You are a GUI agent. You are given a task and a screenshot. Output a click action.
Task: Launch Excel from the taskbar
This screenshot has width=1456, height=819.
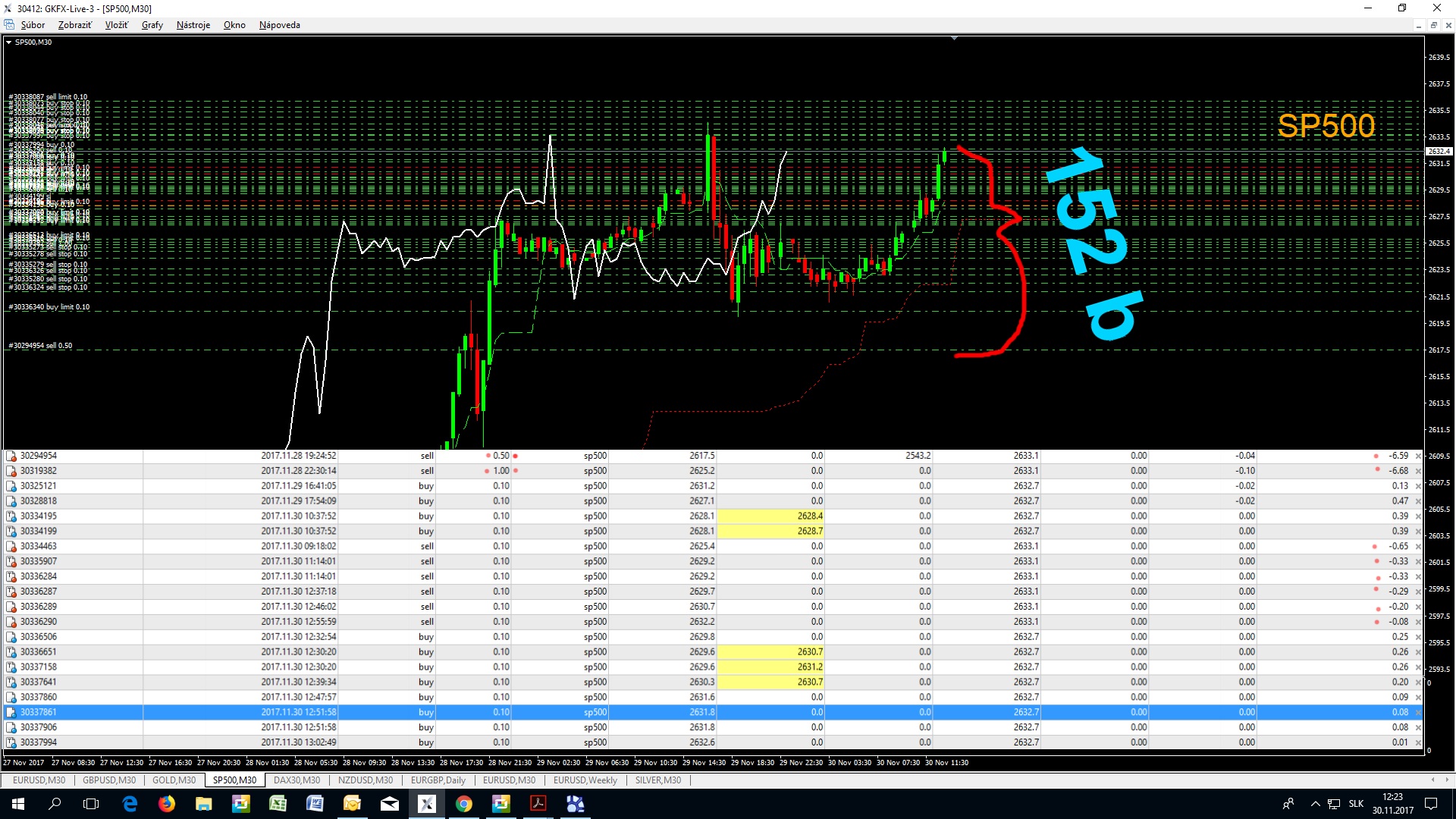pos(278,804)
